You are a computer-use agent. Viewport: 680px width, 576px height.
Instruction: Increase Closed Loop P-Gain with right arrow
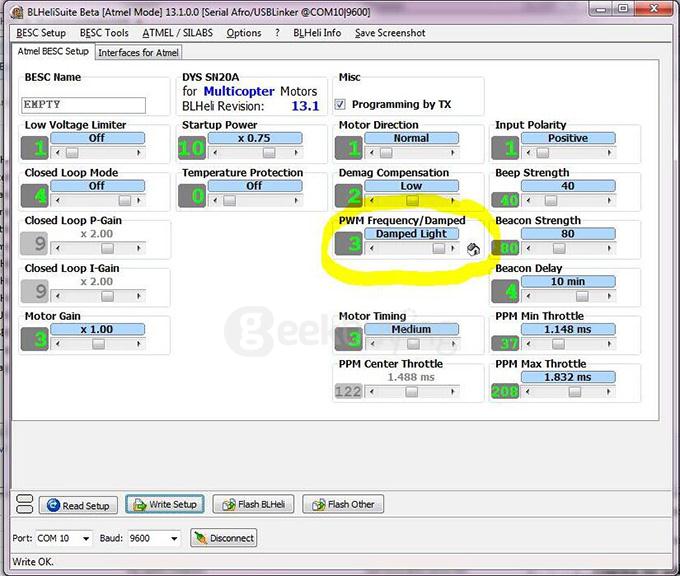click(139, 248)
